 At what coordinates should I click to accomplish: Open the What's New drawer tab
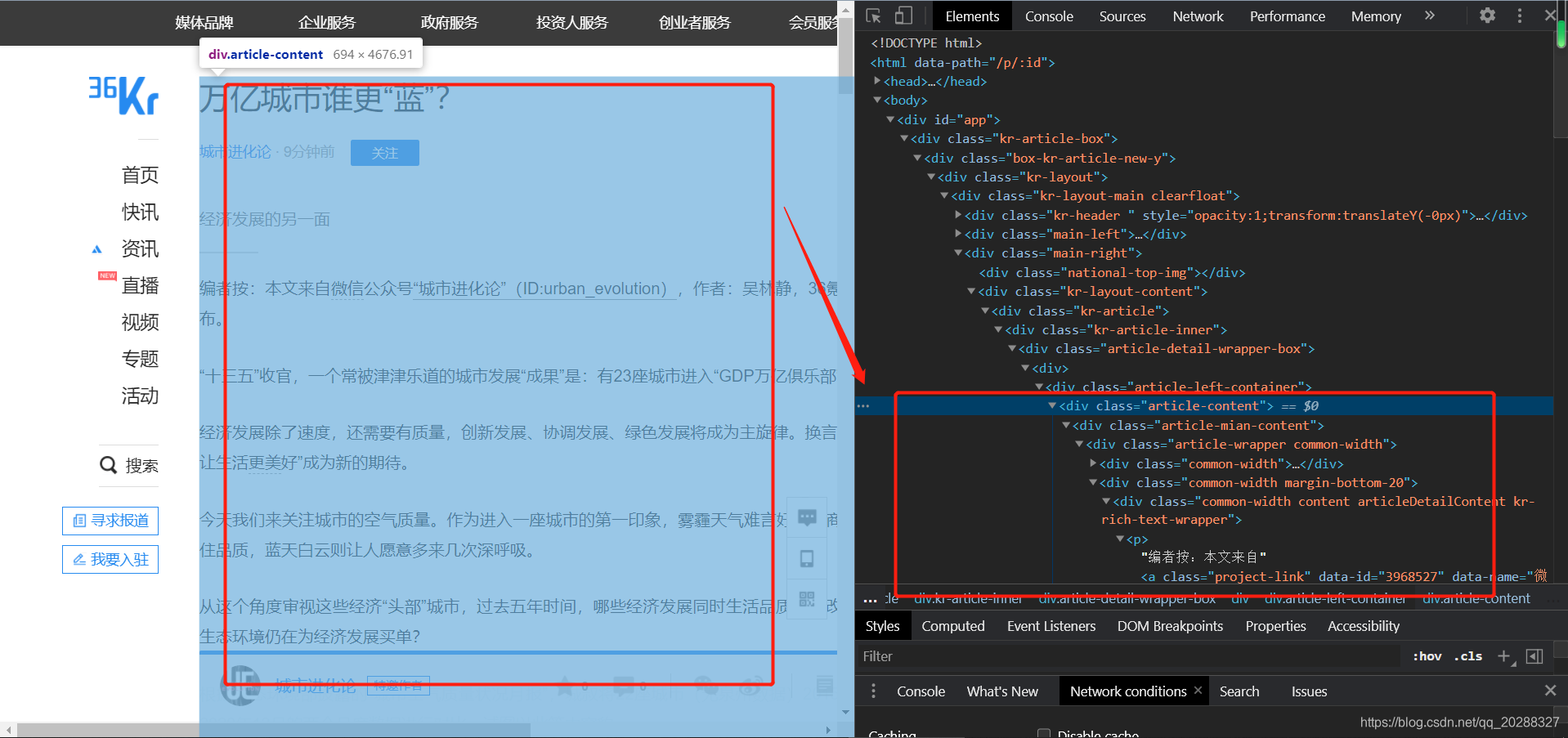[x=1002, y=691]
